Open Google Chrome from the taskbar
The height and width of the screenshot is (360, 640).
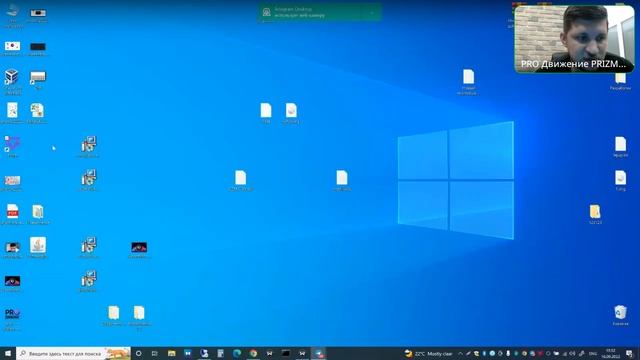[x=253, y=353]
